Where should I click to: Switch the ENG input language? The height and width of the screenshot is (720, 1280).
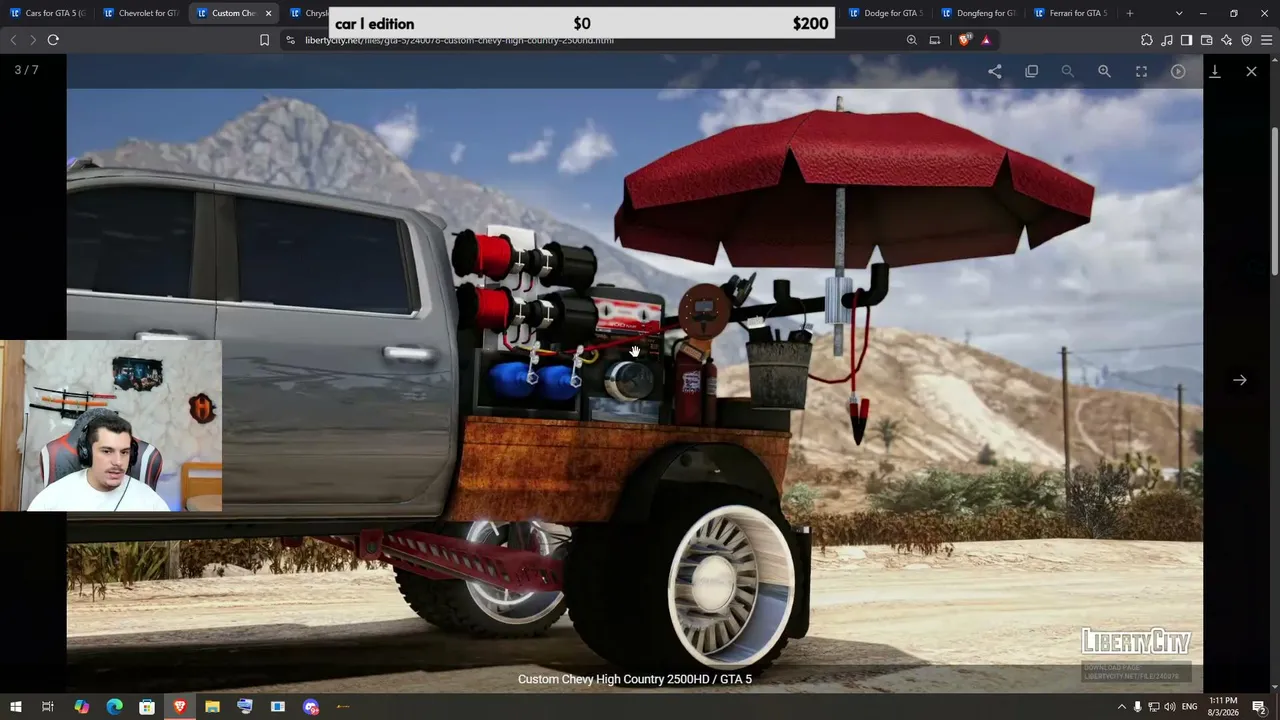coord(1189,707)
